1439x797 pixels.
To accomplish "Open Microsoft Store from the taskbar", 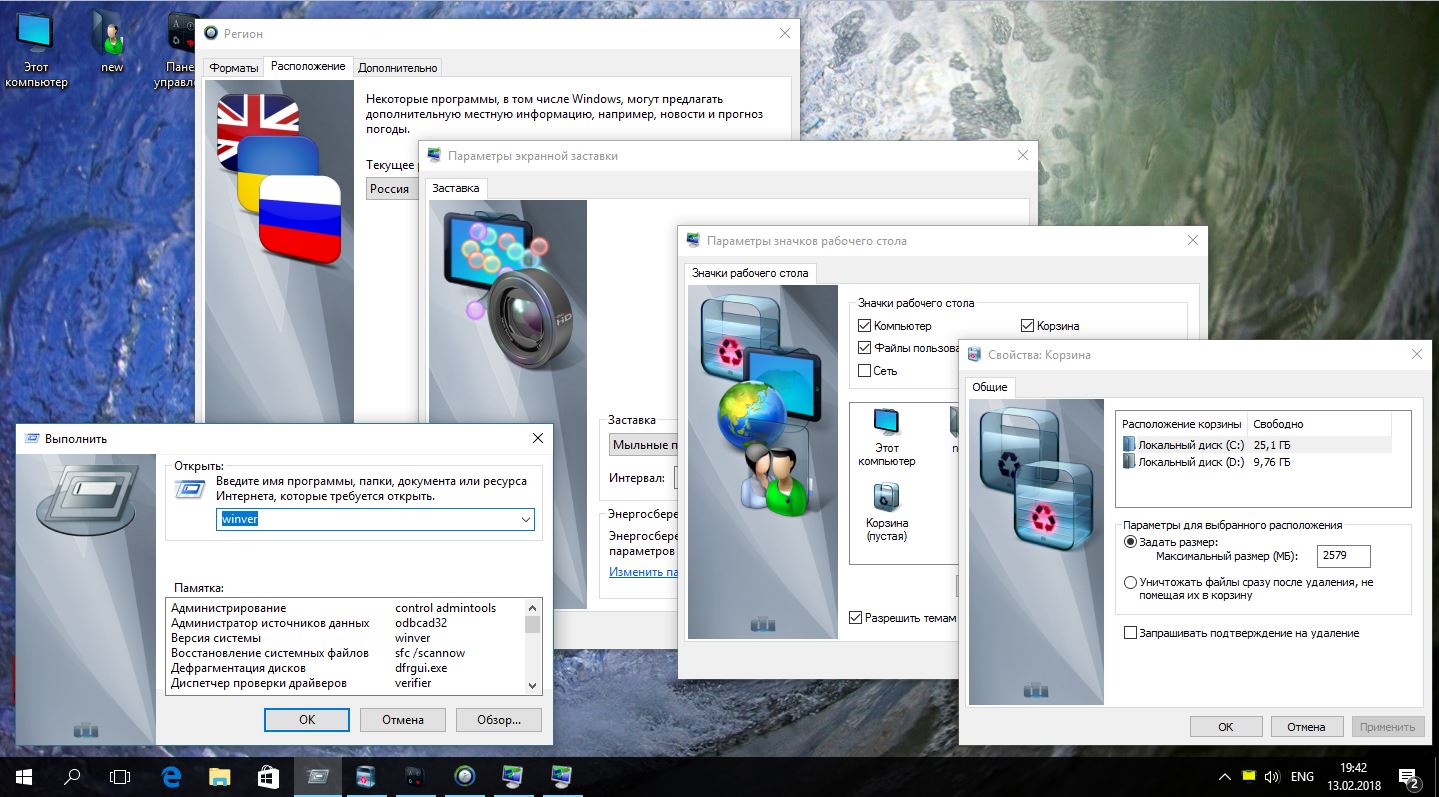I will point(268,776).
